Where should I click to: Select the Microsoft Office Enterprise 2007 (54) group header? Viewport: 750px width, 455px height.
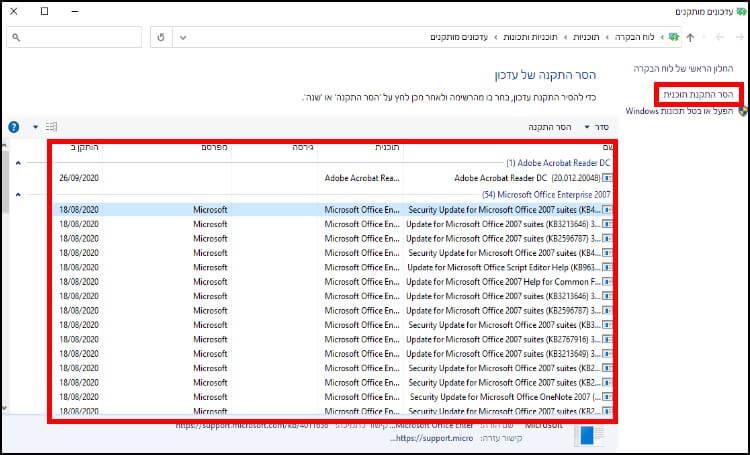546,195
